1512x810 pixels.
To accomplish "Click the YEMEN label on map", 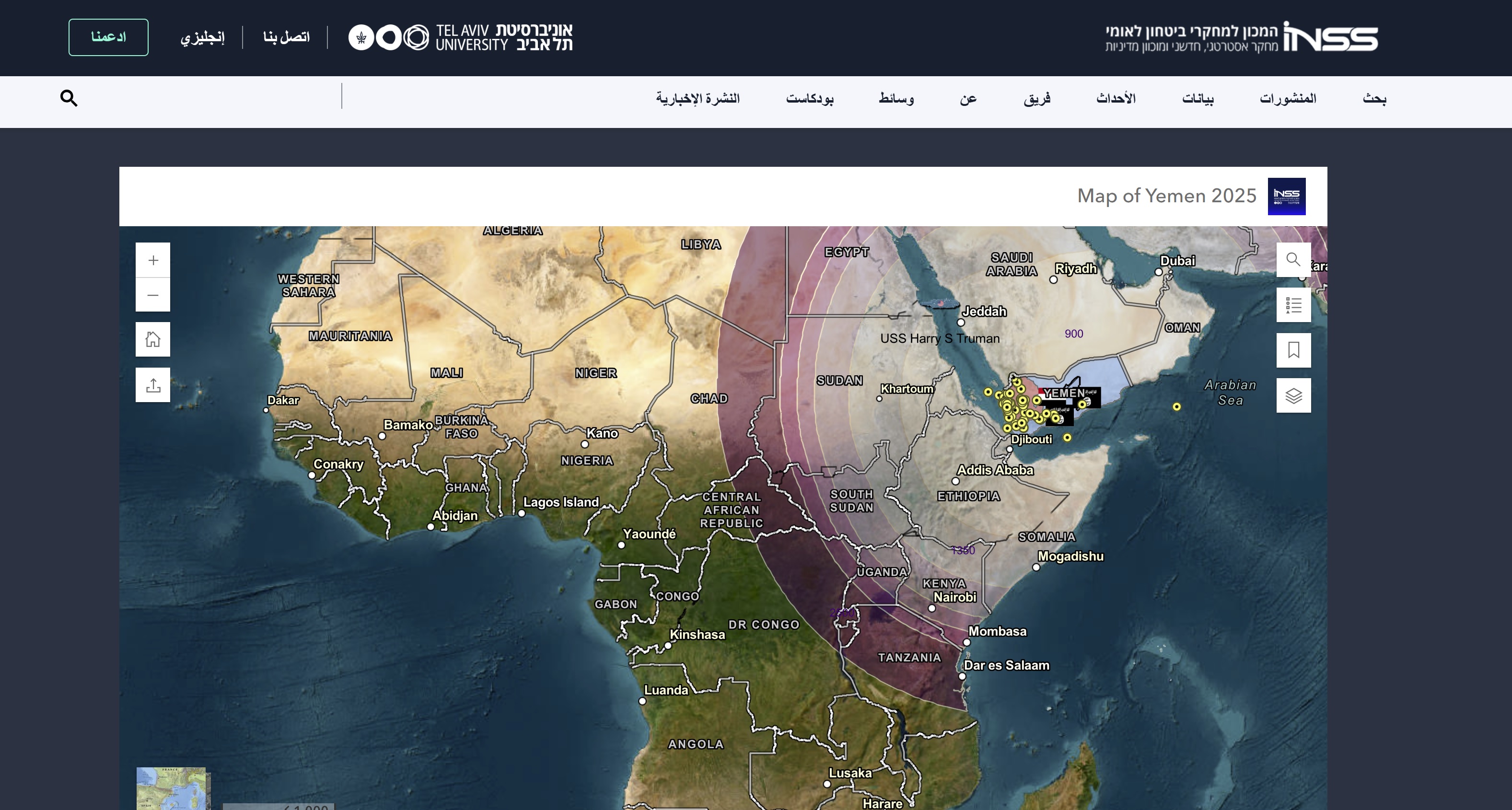I will 1064,393.
